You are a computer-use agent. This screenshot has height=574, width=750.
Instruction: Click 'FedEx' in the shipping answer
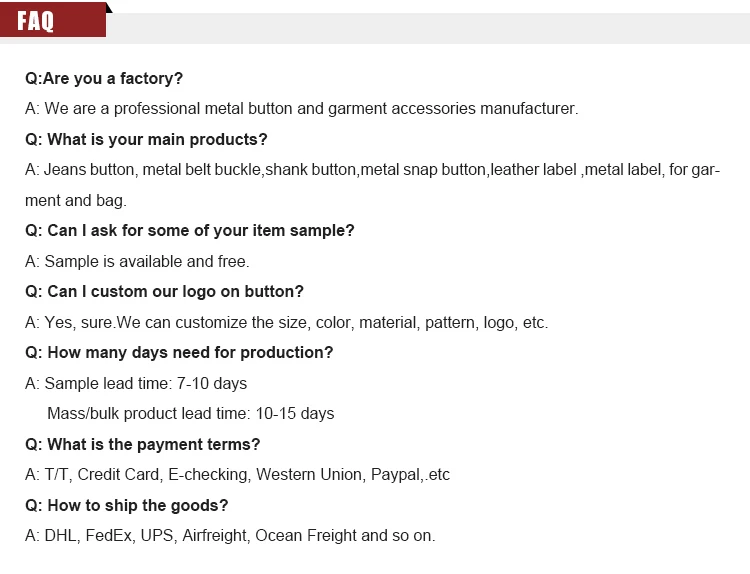point(108,535)
